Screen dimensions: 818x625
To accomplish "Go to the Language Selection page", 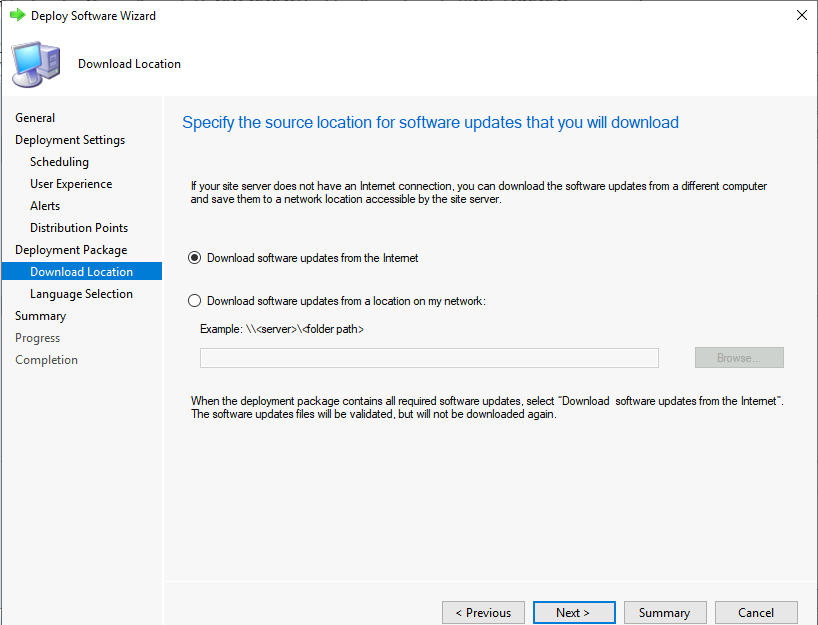I will 81,294.
